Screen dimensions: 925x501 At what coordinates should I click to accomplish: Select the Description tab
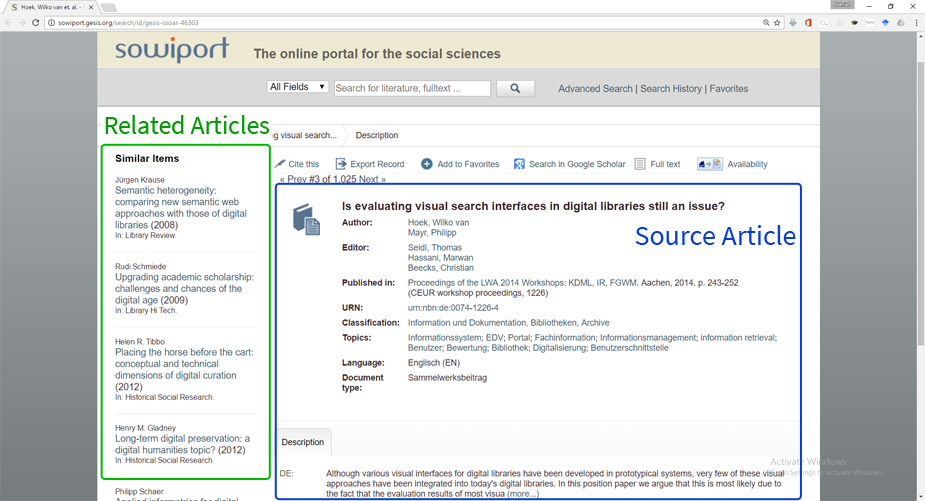[303, 442]
